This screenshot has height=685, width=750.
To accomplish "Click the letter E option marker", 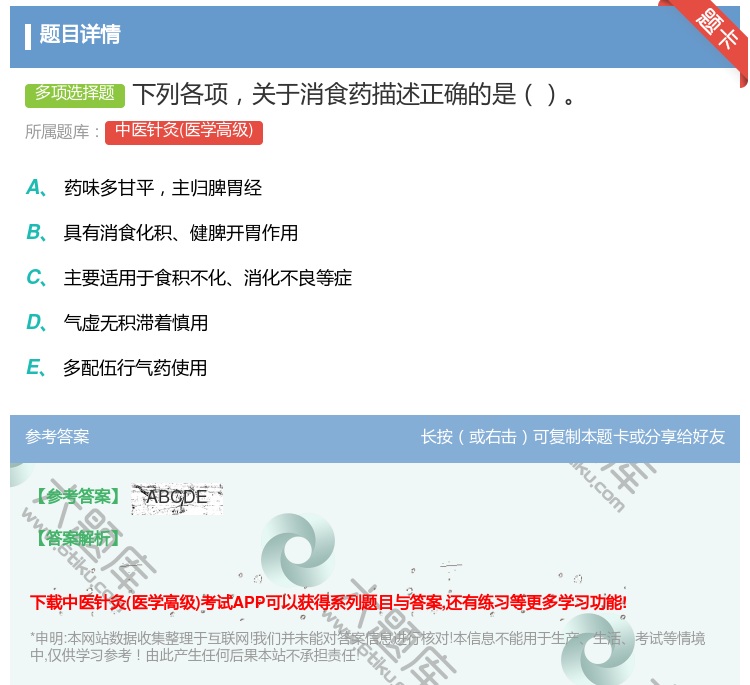I will 35,367.
